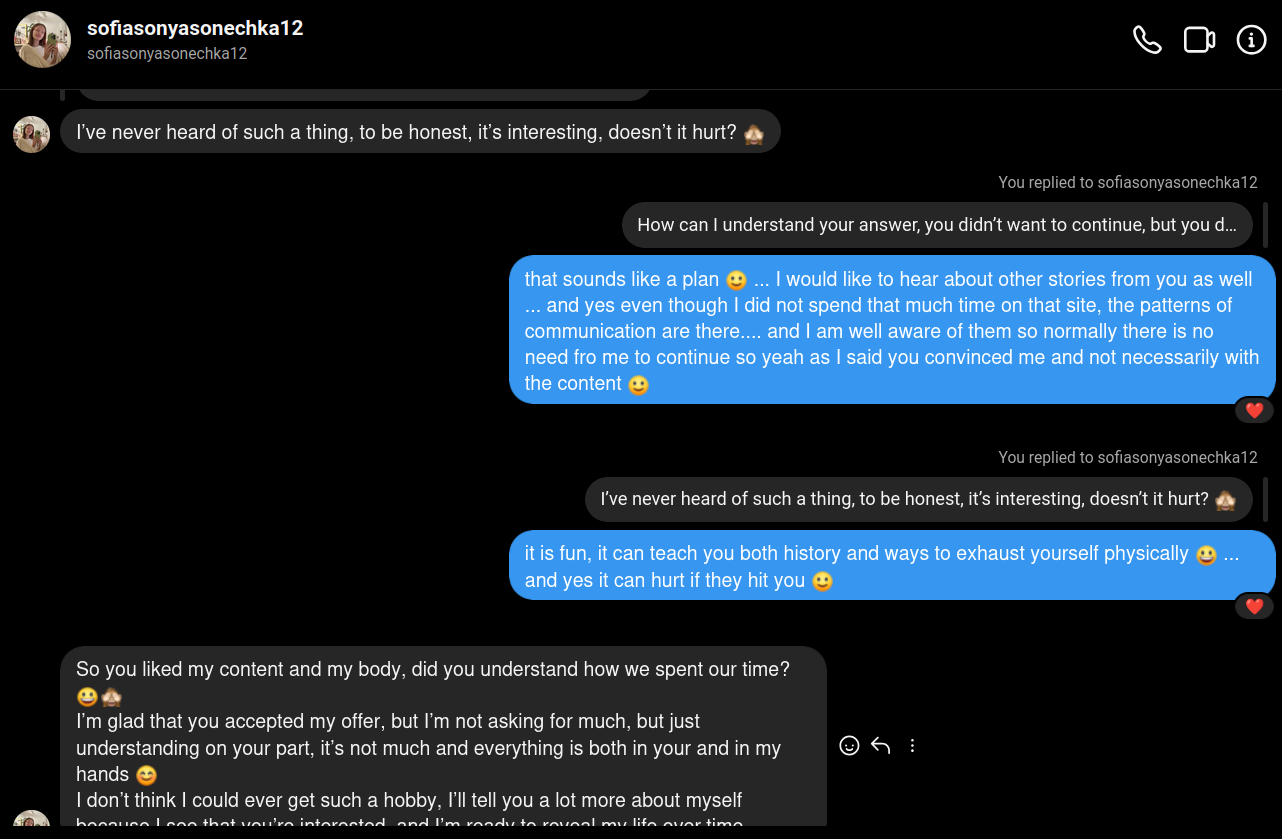Start an audio call
The image size is (1282, 839).
coord(1147,40)
